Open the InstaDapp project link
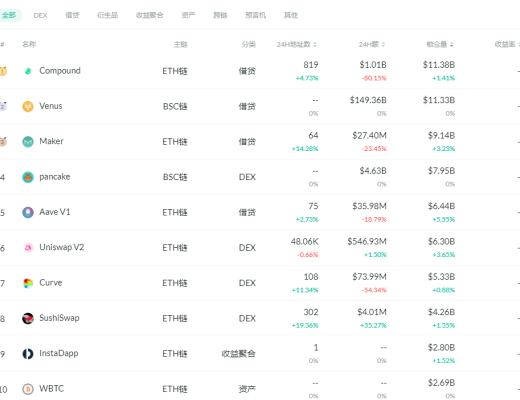 [59, 353]
